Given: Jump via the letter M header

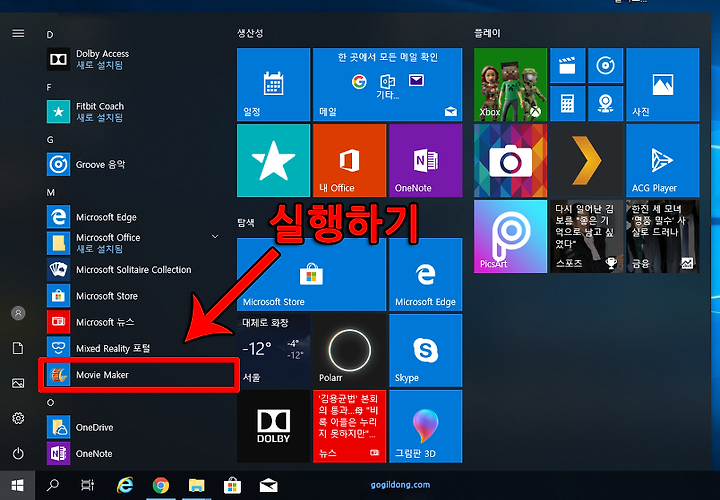Looking at the screenshot, I should [x=51, y=192].
